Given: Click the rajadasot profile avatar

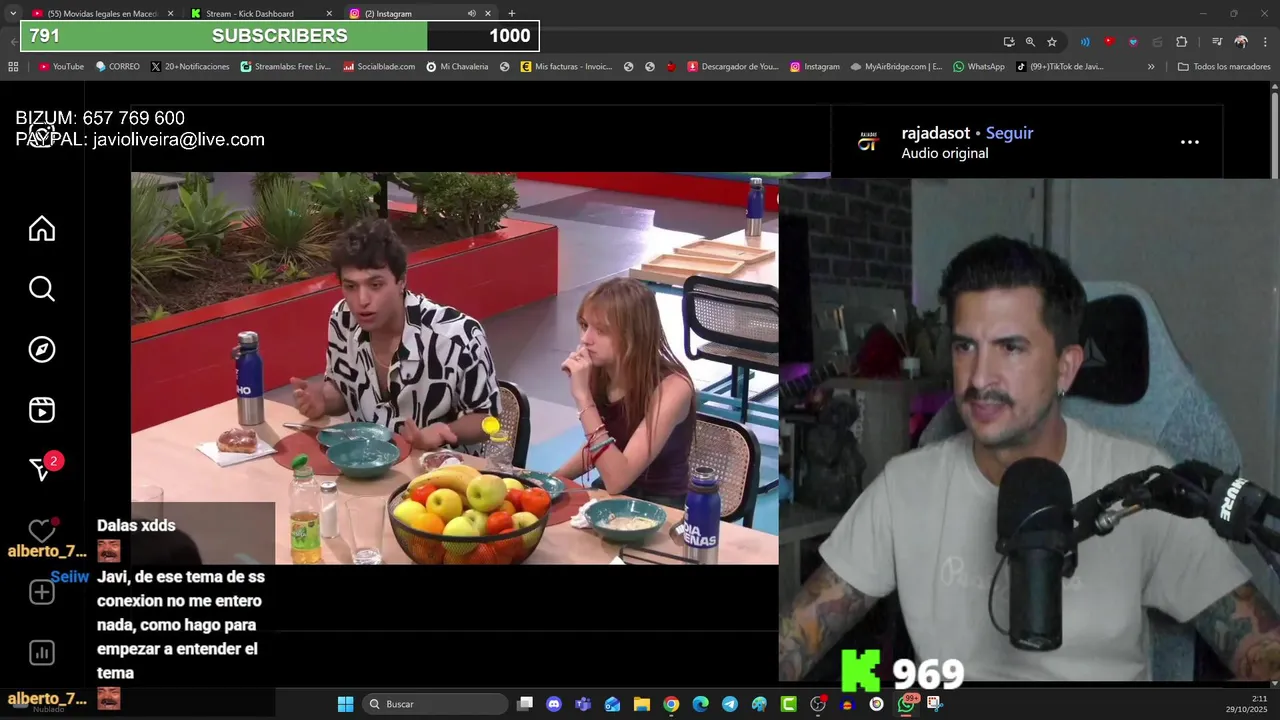Looking at the screenshot, I should coord(868,142).
